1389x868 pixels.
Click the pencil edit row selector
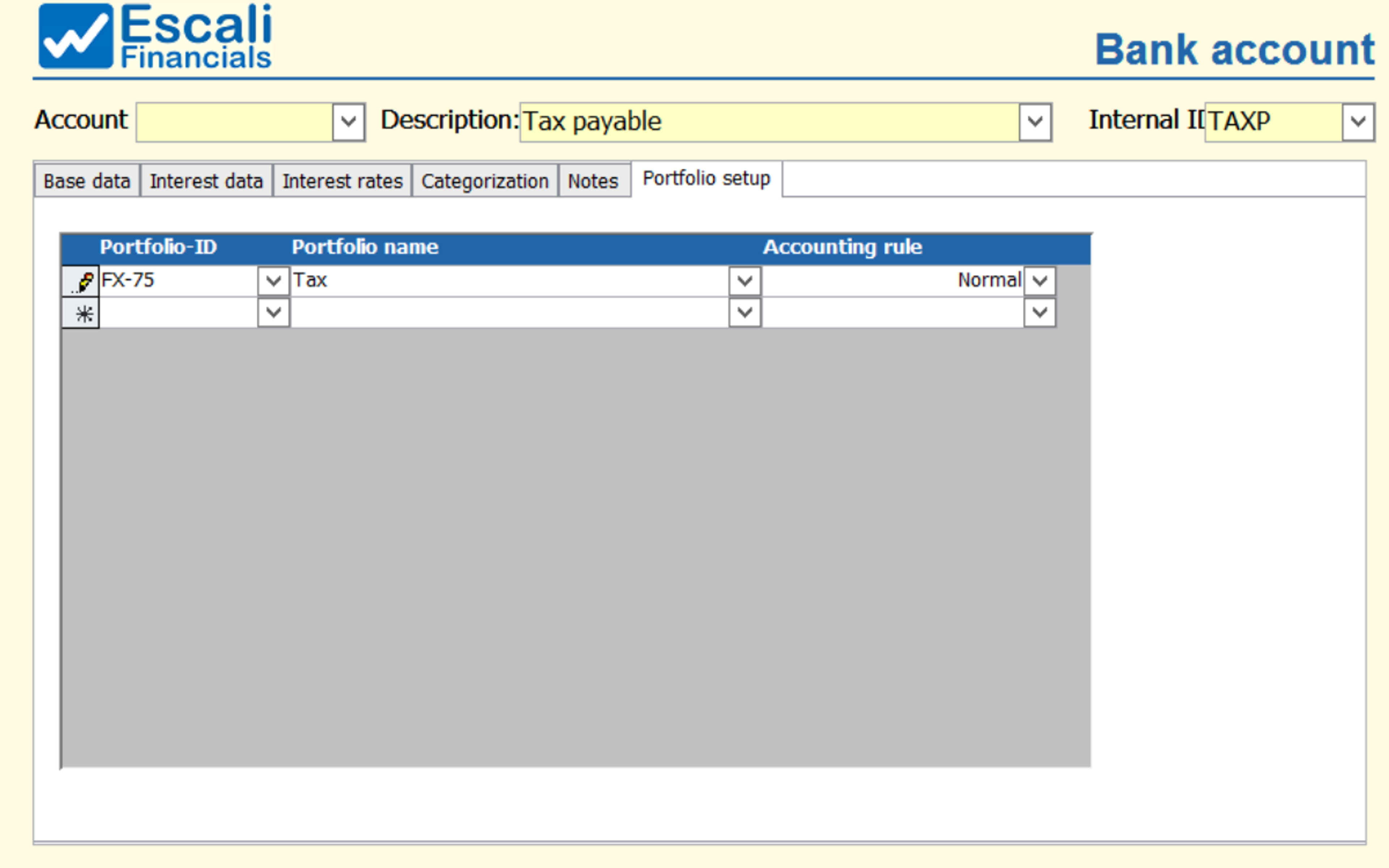pyautogui.click(x=81, y=281)
